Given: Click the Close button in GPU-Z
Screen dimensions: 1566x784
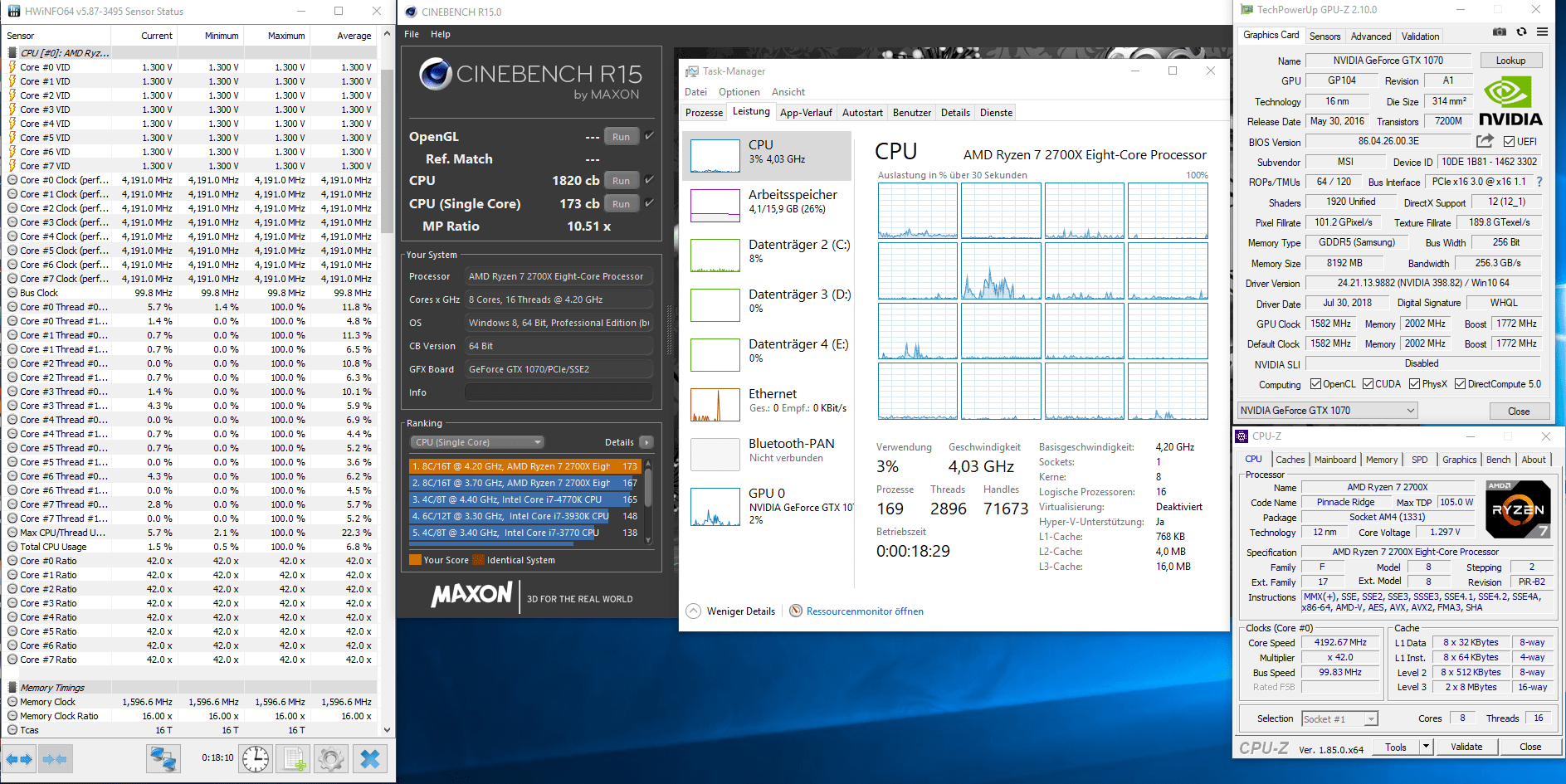Looking at the screenshot, I should point(1519,411).
